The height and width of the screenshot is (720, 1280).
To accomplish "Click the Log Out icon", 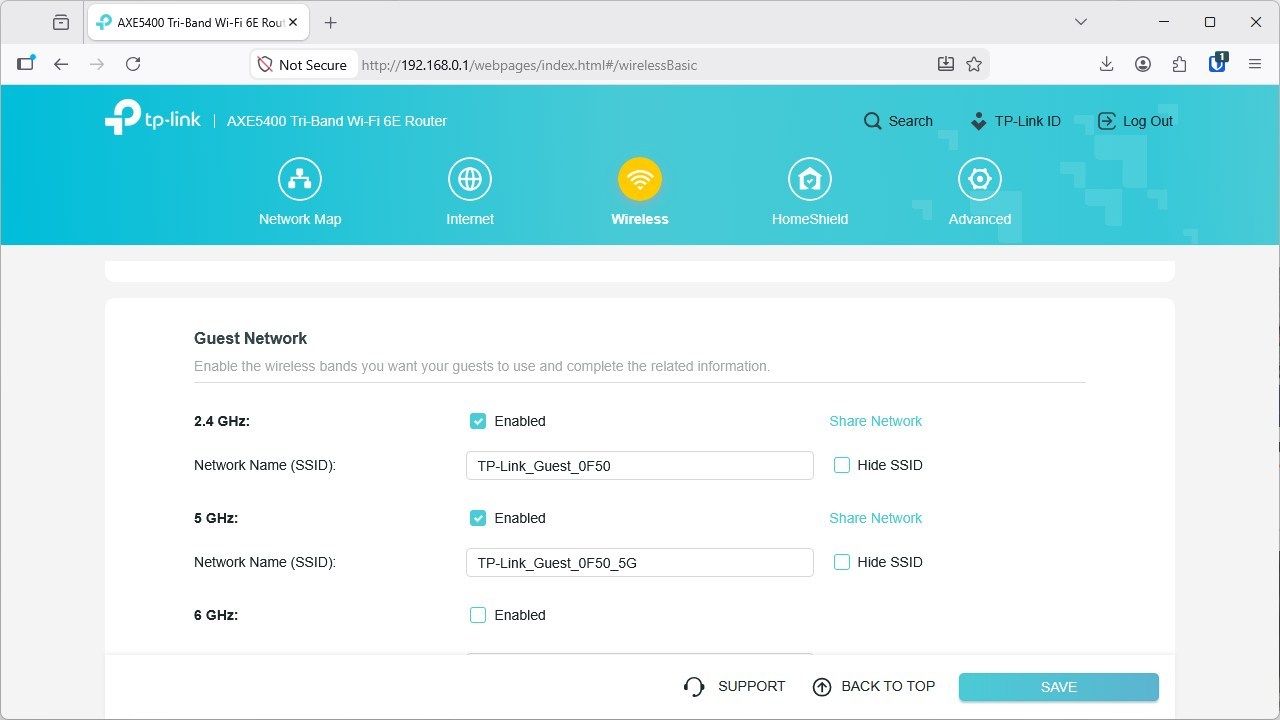I will [1107, 121].
